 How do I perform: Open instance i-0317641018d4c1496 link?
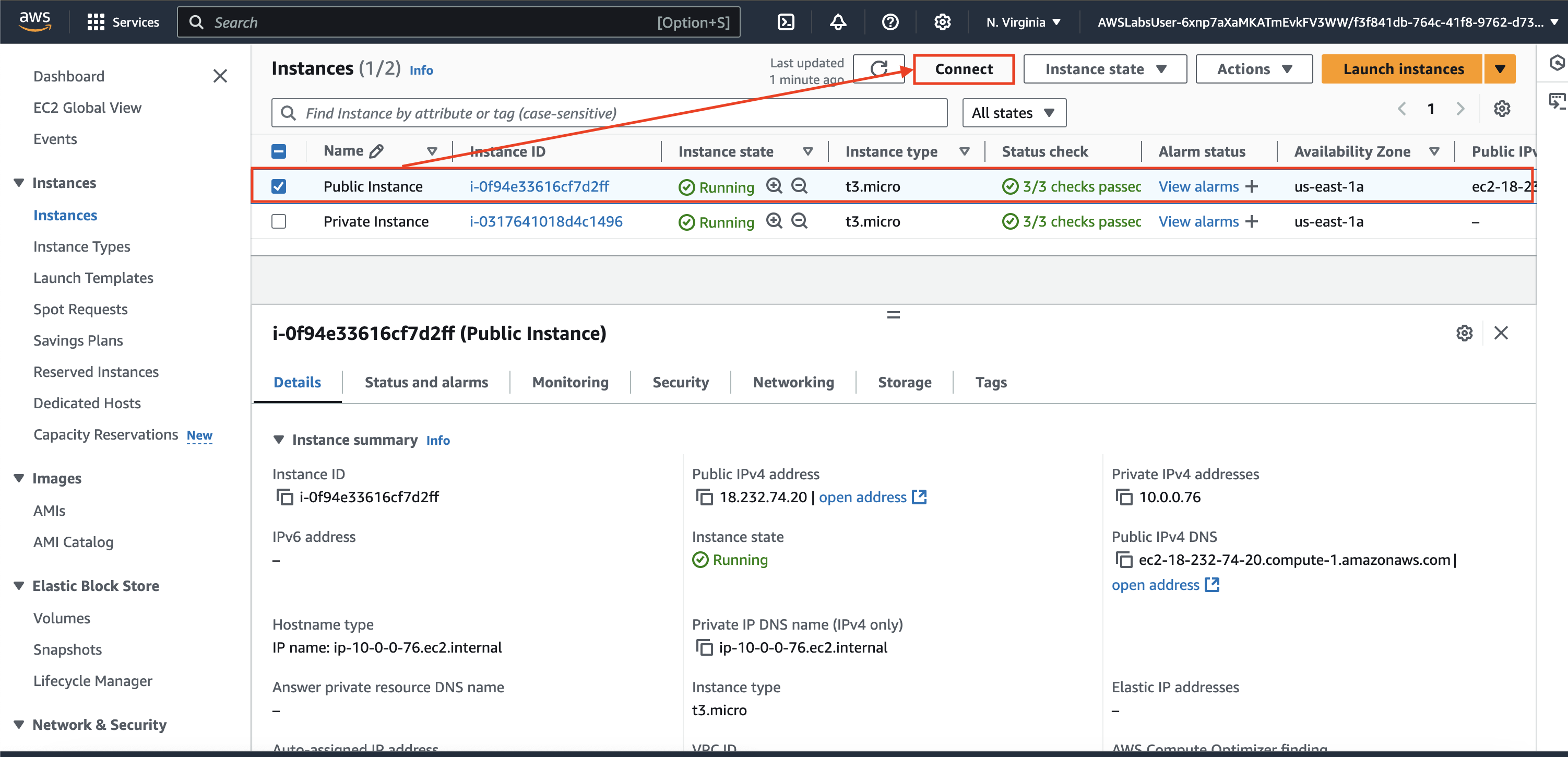click(x=545, y=222)
